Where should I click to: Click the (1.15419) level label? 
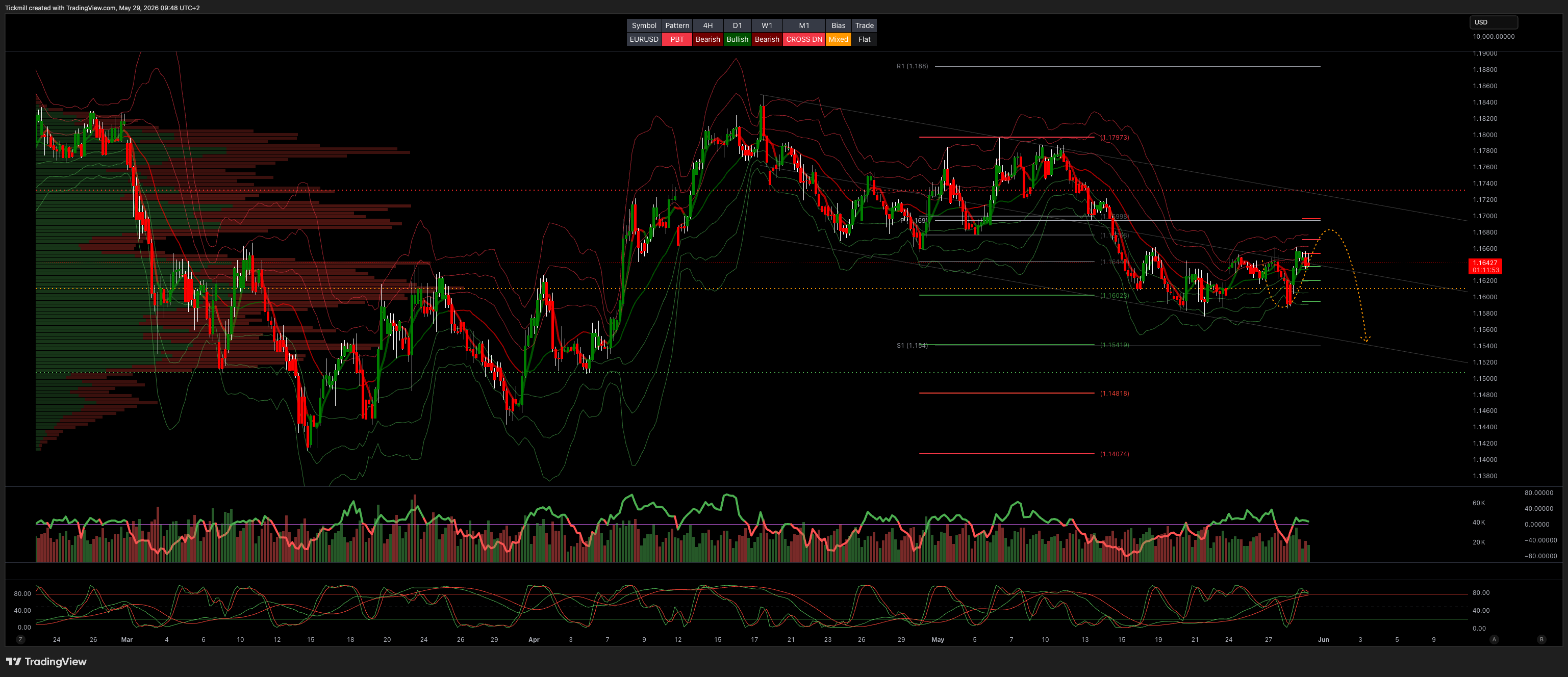coord(1114,345)
